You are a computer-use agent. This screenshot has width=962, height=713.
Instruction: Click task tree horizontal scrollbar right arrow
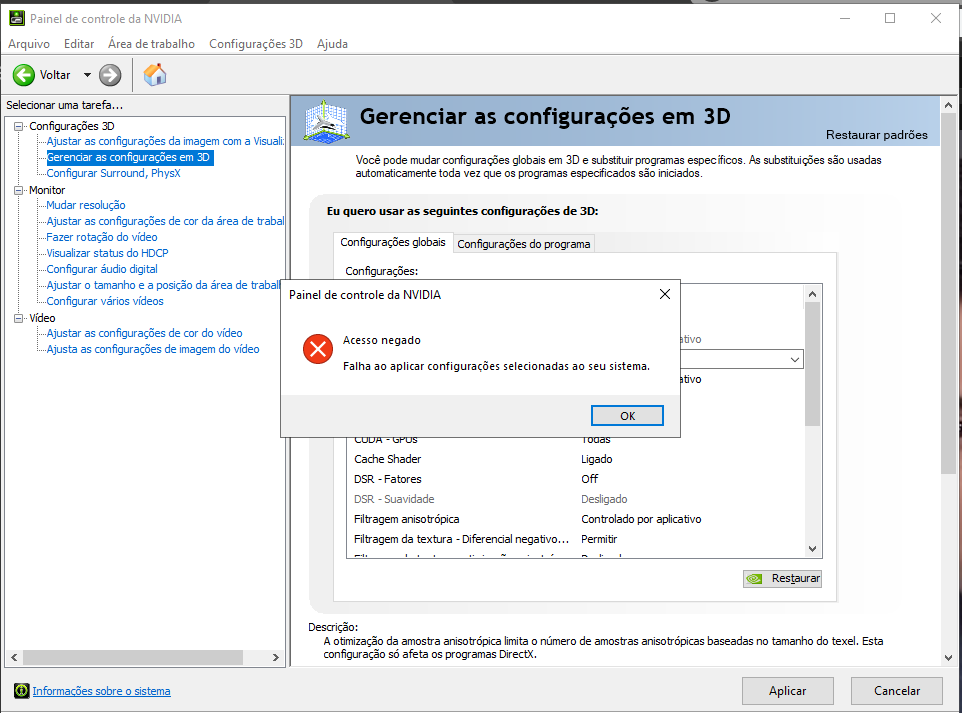(x=275, y=657)
